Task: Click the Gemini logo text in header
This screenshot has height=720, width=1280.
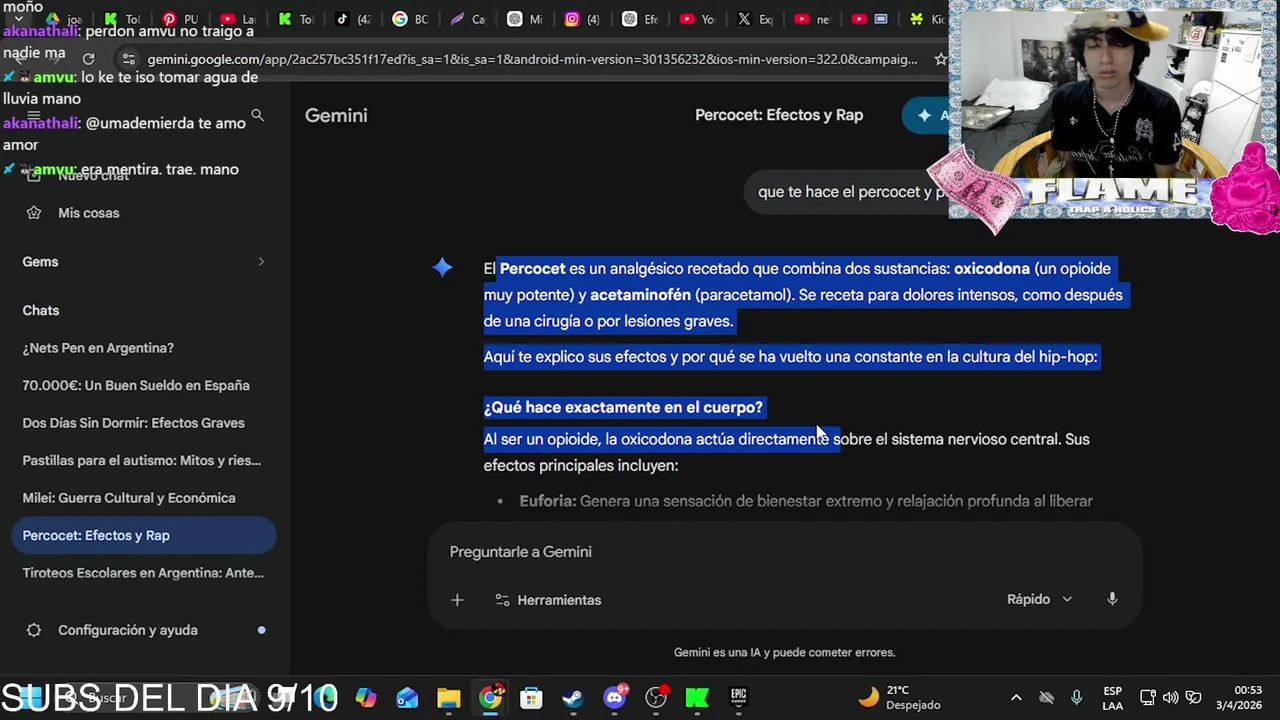Action: pyautogui.click(x=336, y=115)
